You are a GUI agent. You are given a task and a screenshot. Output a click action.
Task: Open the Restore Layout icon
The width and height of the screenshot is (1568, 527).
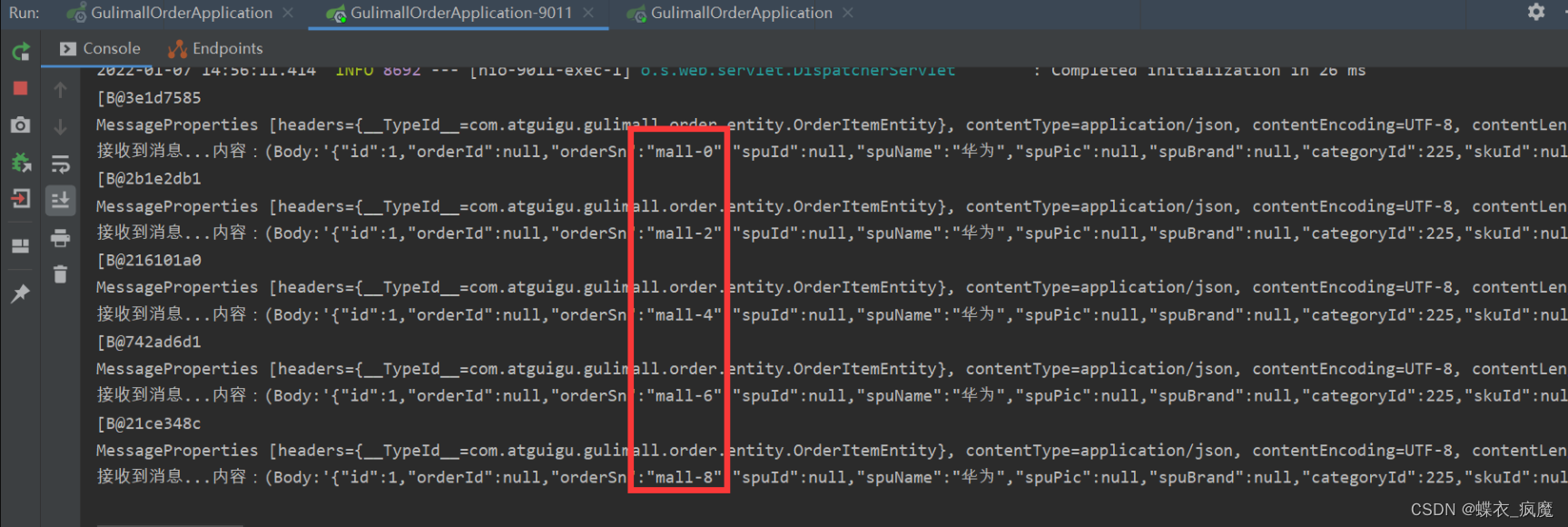(20, 246)
